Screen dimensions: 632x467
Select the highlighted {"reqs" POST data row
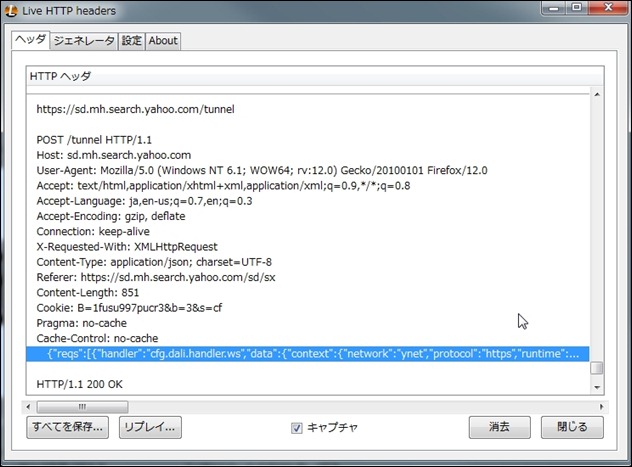308,354
